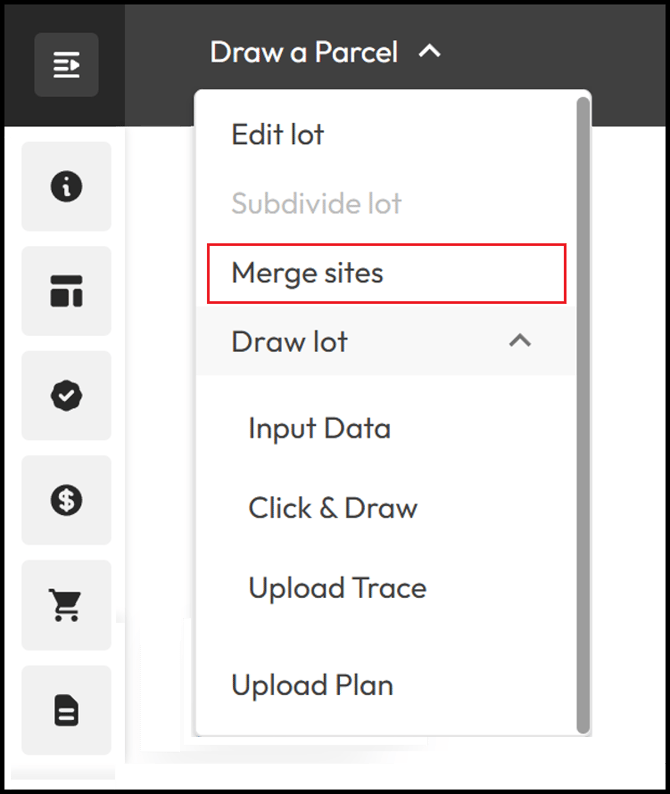Image resolution: width=670 pixels, height=794 pixels.
Task: Open the info panel icon
Action: [66, 187]
